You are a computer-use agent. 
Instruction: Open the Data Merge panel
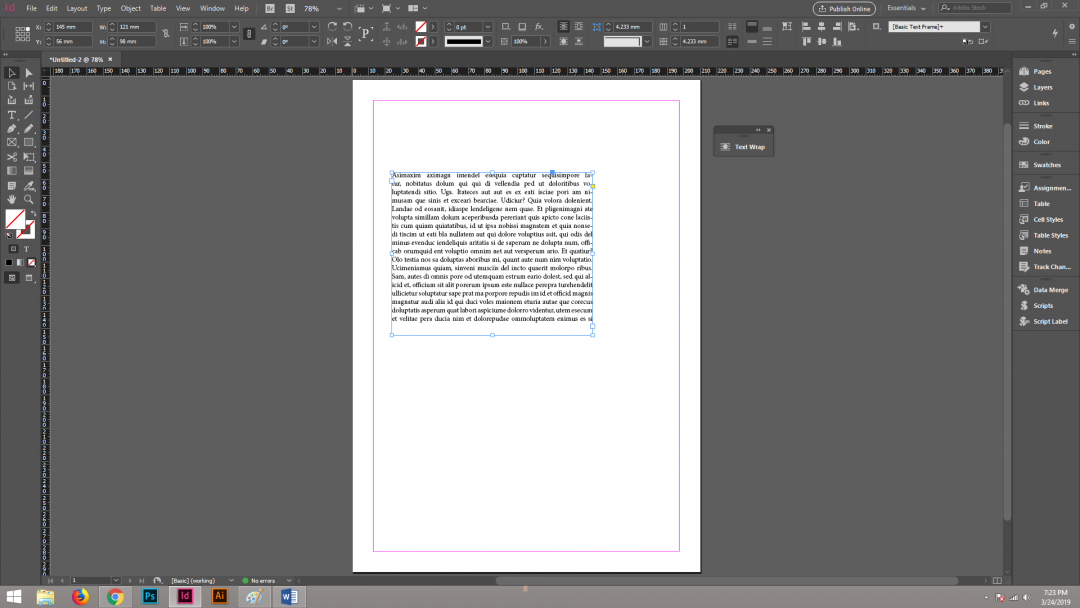point(1050,290)
